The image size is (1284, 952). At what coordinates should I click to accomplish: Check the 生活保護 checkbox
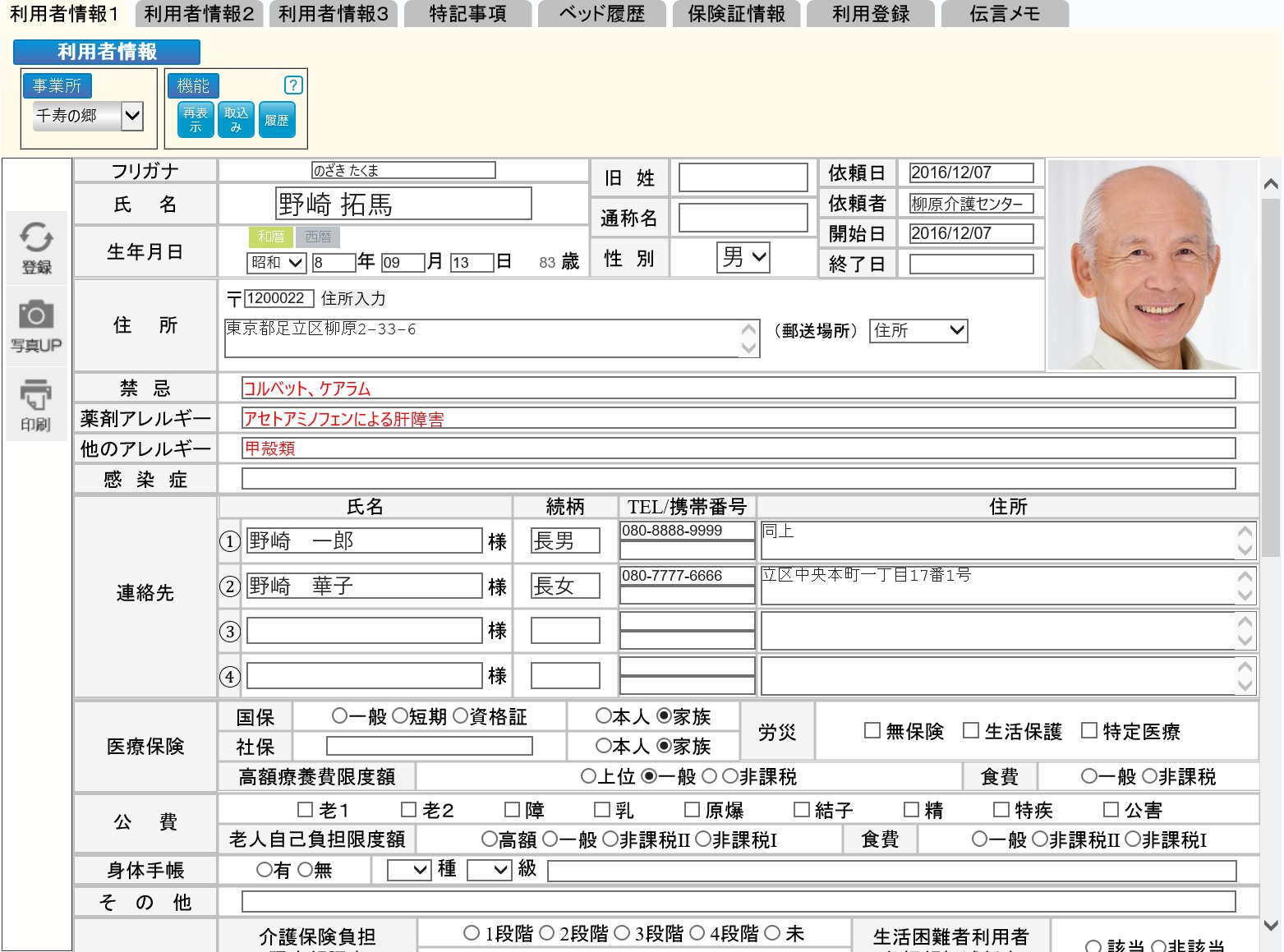(x=971, y=730)
